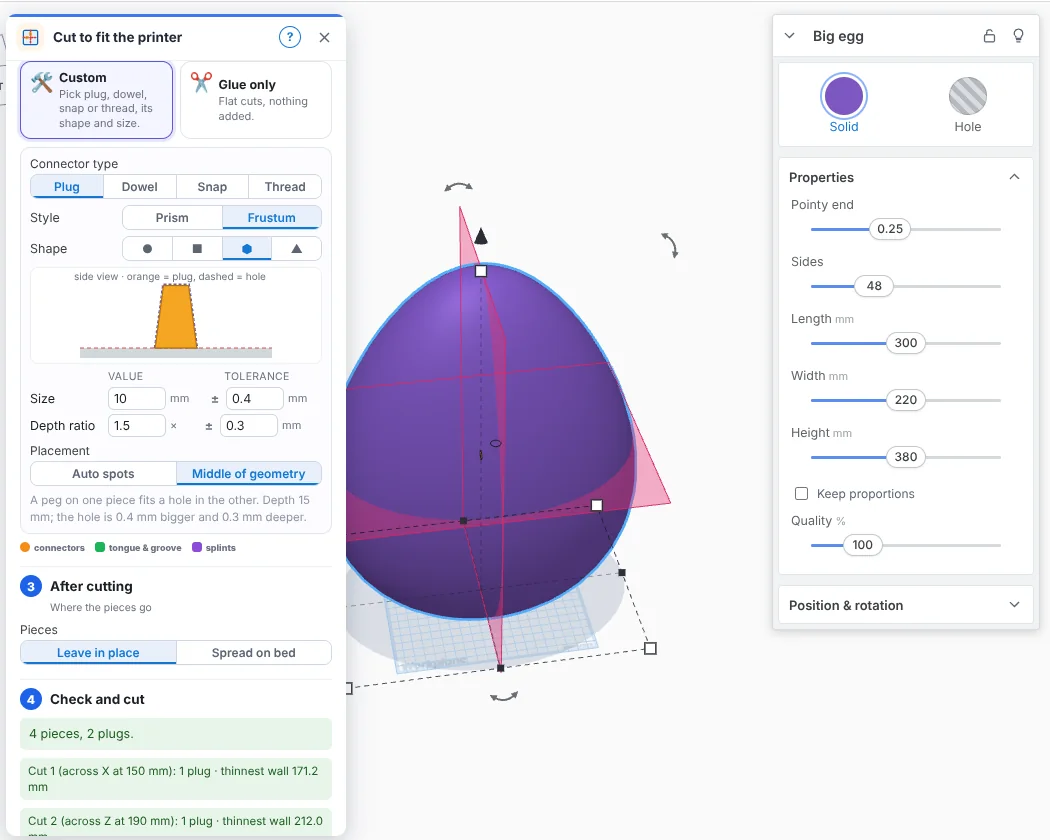1050x840 pixels.
Task: Switch style to Prism
Action: (x=172, y=218)
